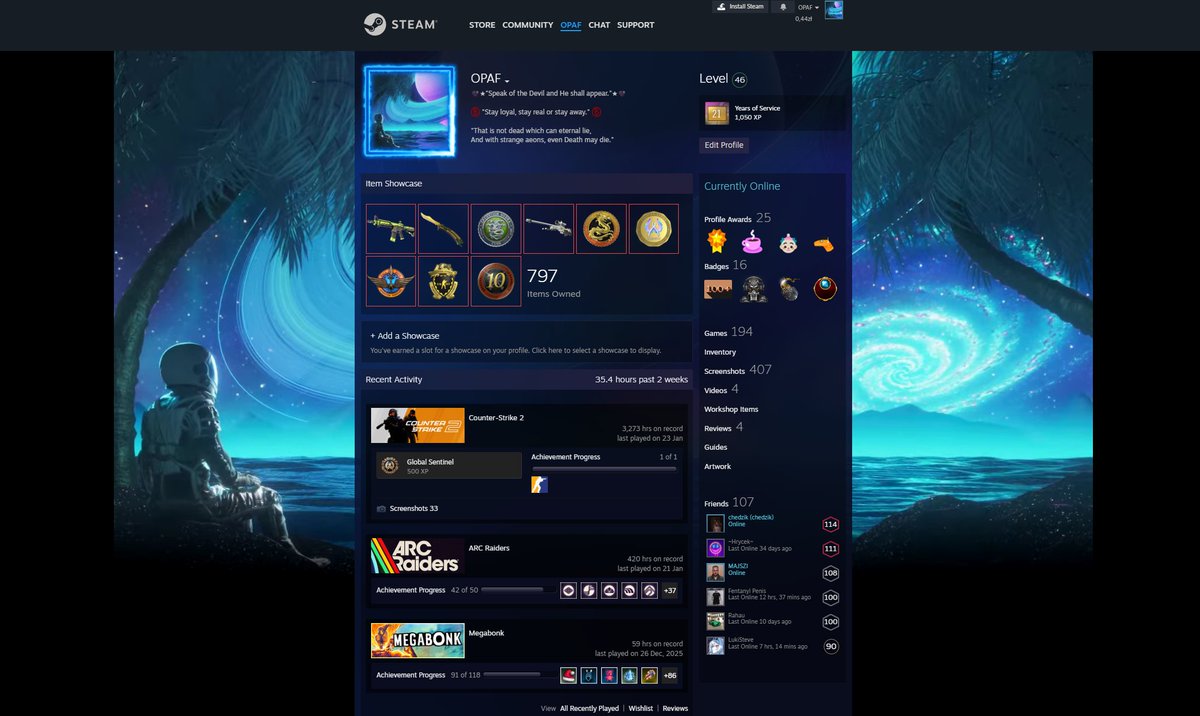The width and height of the screenshot is (1200, 716).
Task: Open the clown face profile award
Action: coord(788,241)
